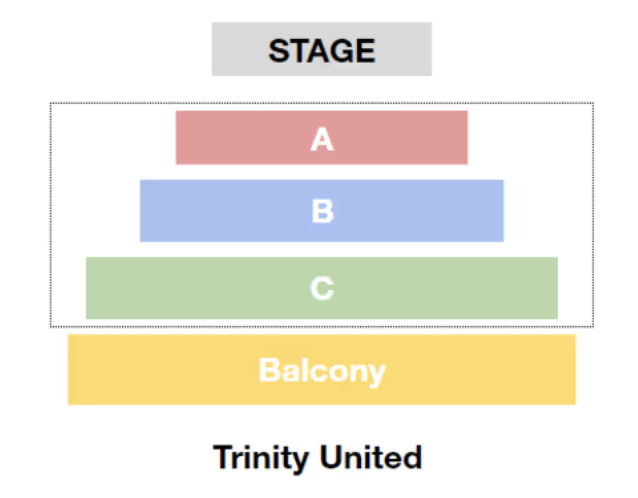Image resolution: width=638 pixels, height=498 pixels.
Task: Click the STAGE text label
Action: pos(321,50)
